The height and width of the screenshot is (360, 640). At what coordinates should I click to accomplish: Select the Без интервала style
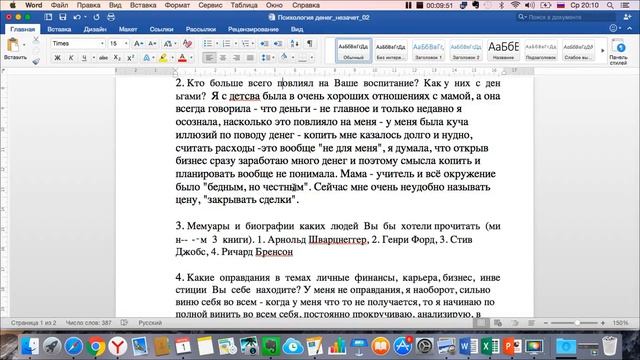click(391, 51)
